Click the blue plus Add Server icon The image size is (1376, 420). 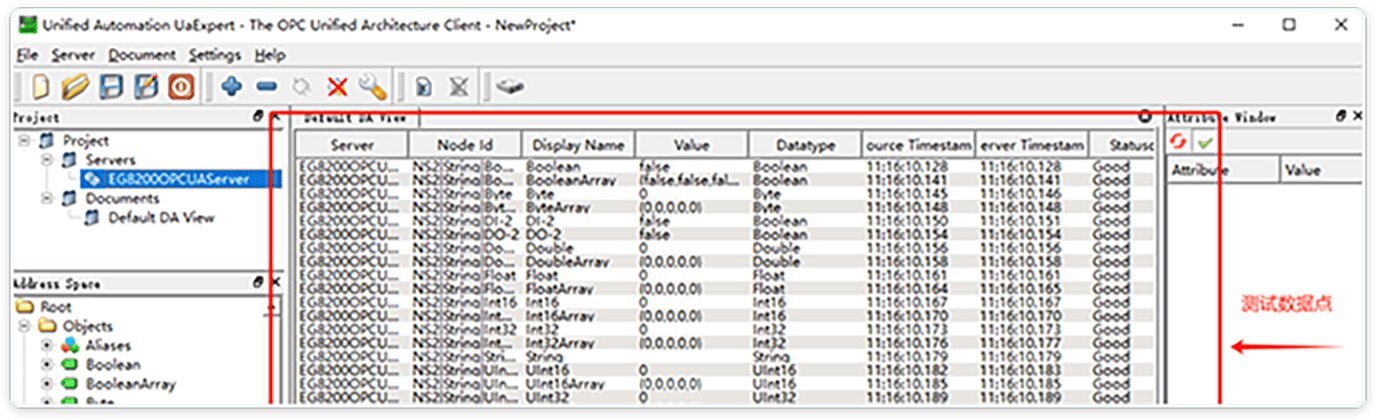pyautogui.click(x=232, y=87)
